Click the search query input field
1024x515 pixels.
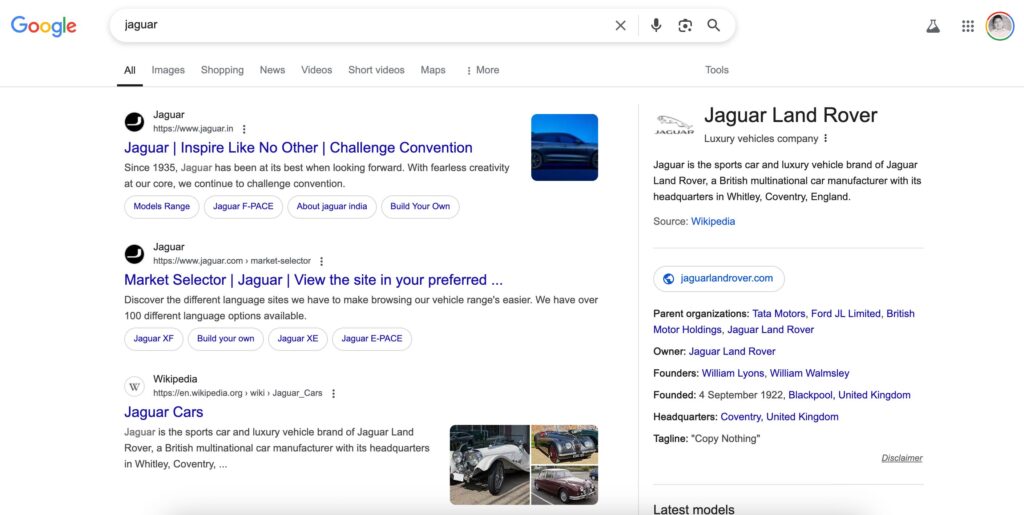tap(362, 25)
